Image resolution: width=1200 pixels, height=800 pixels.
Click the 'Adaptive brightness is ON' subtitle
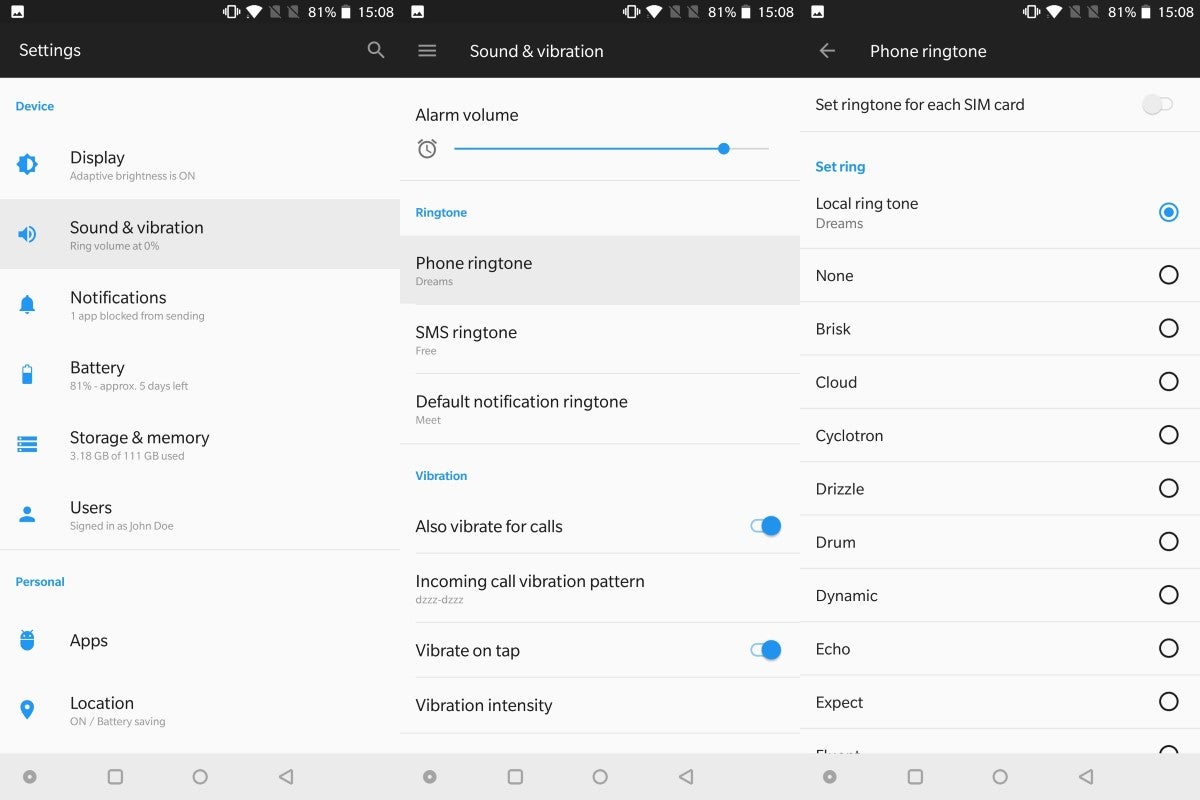click(x=132, y=176)
